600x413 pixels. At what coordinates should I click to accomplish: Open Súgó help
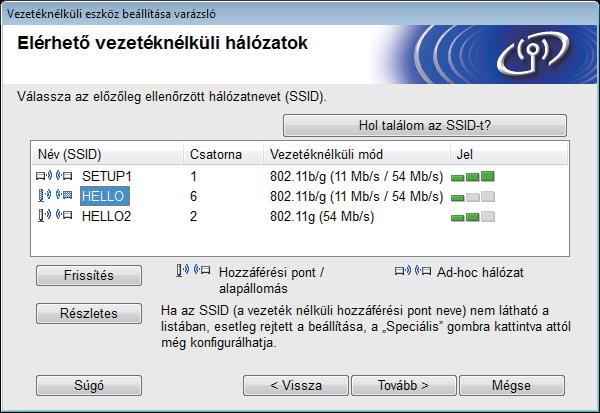click(x=89, y=385)
